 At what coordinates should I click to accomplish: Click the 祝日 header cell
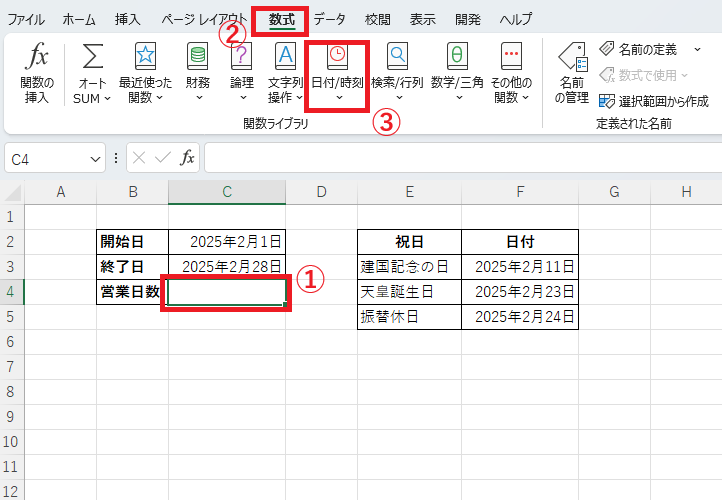tap(409, 242)
